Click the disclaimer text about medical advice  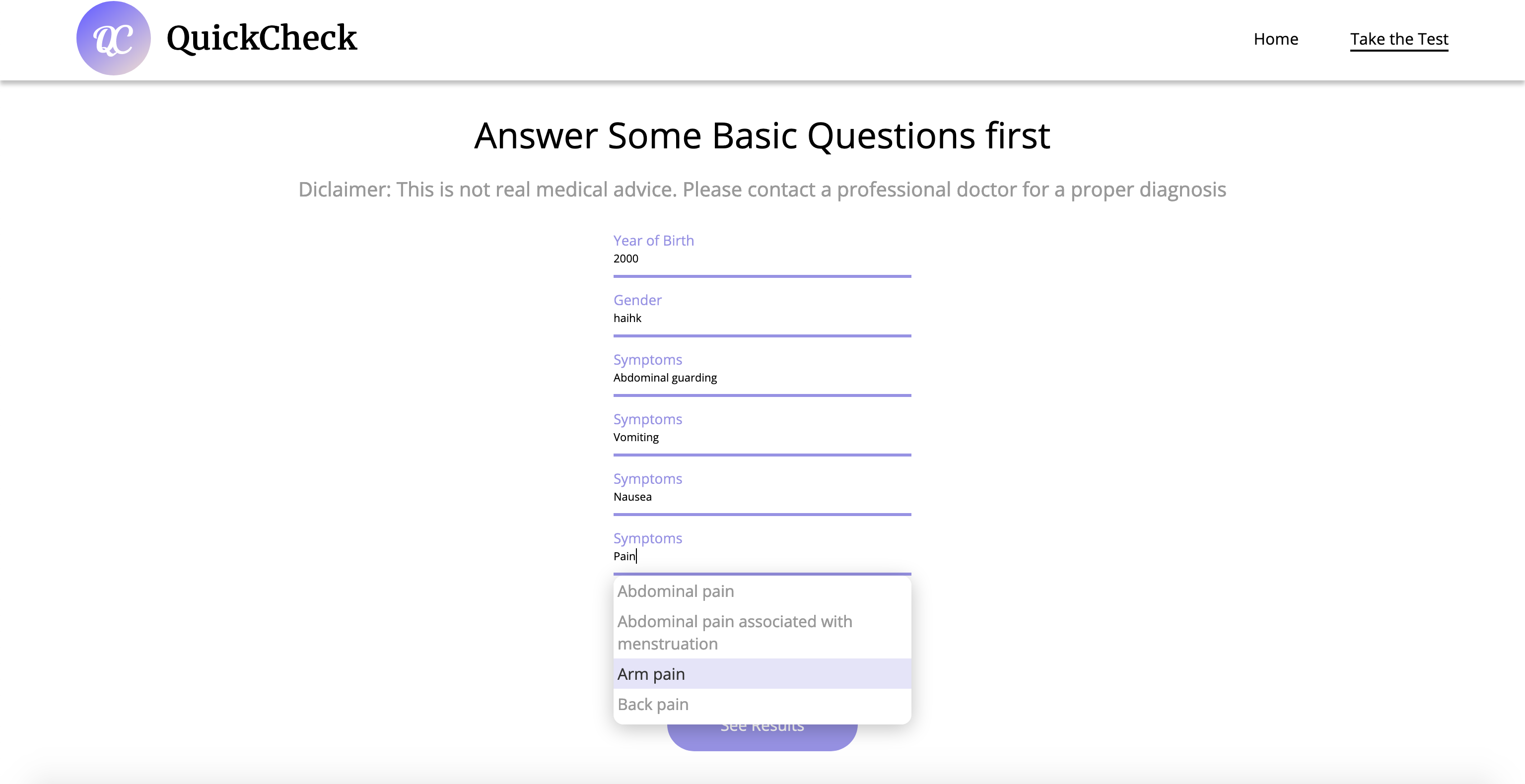click(x=762, y=190)
